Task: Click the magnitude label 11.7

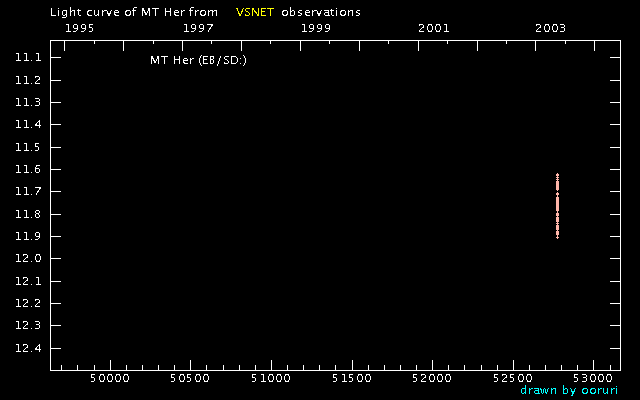Action: pyautogui.click(x=29, y=191)
